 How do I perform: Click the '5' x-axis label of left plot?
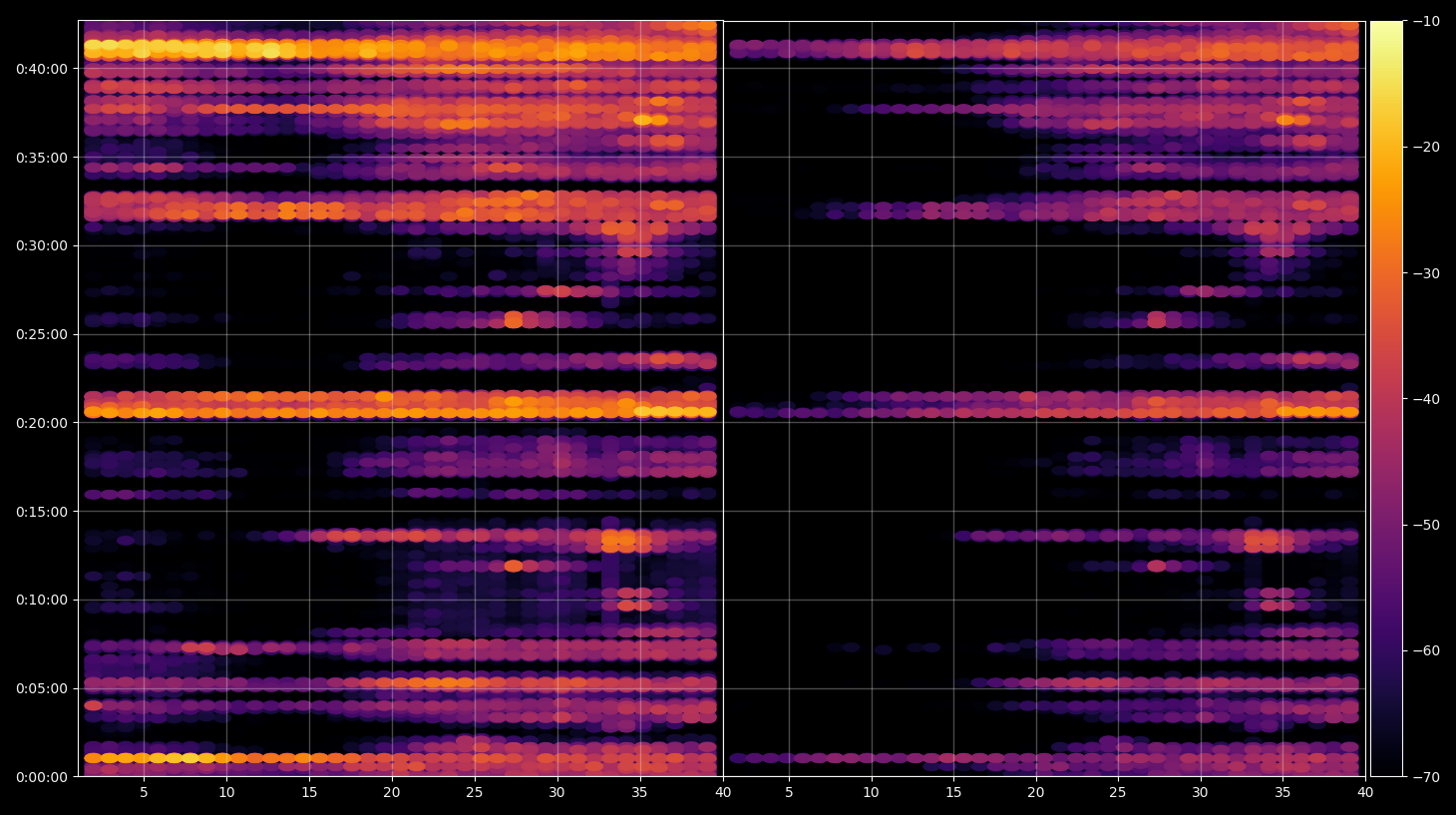(145, 793)
